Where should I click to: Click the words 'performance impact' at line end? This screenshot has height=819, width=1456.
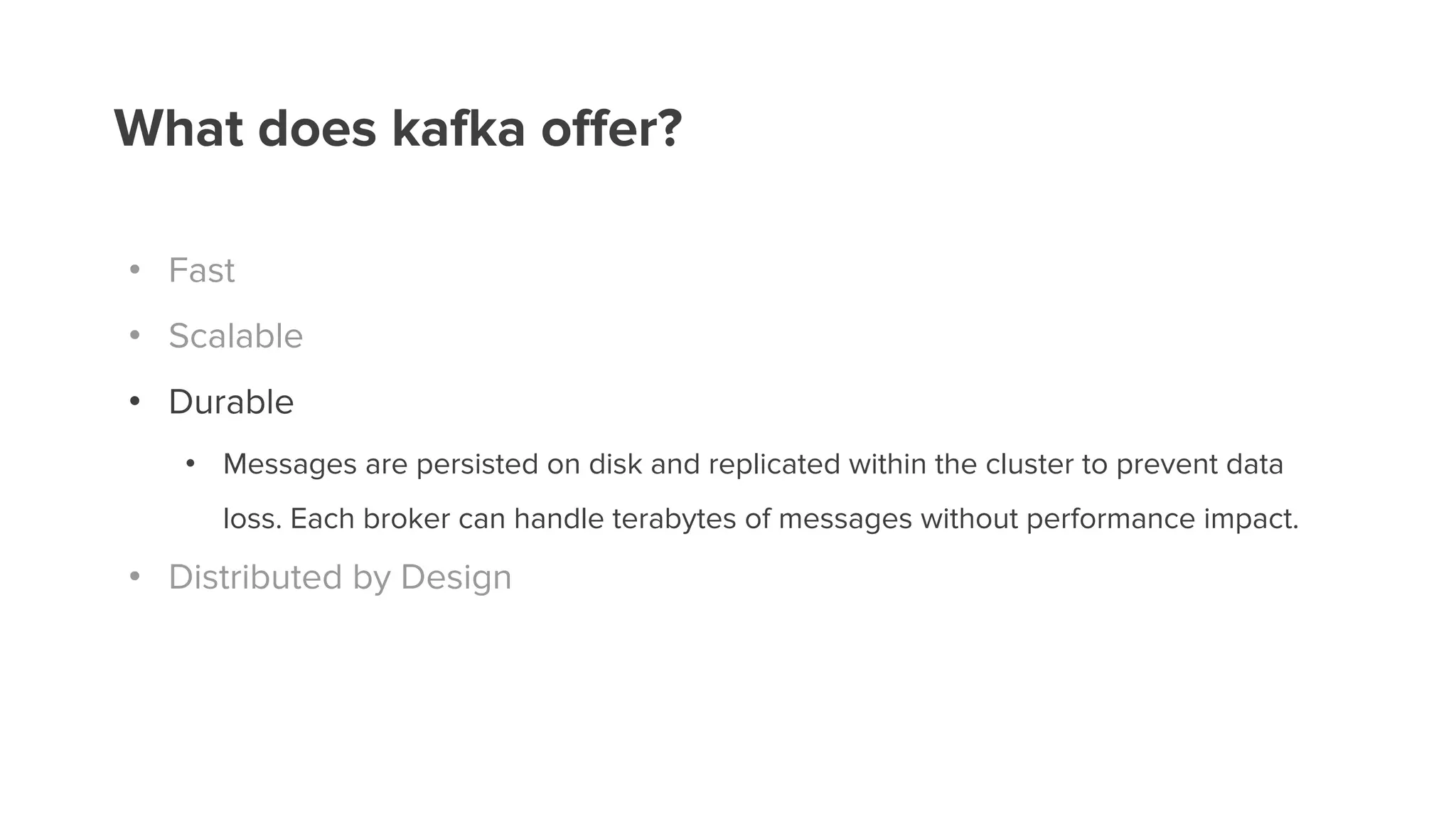(1162, 519)
